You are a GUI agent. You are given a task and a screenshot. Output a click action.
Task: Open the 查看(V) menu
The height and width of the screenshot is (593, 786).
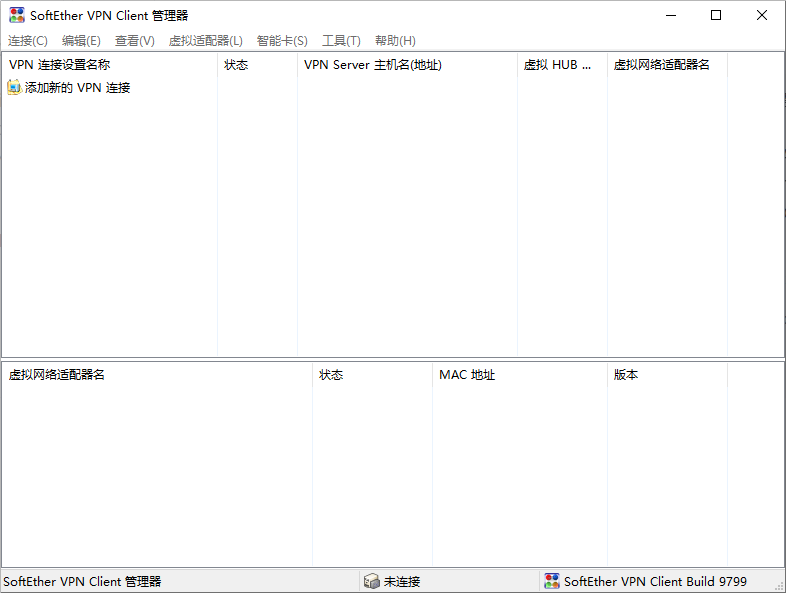coord(135,41)
